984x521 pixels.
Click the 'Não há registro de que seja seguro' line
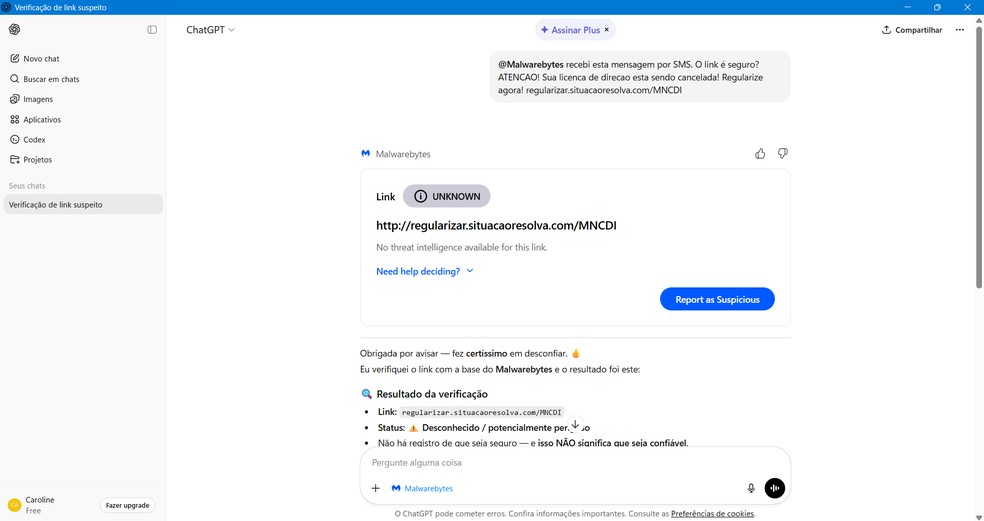533,443
